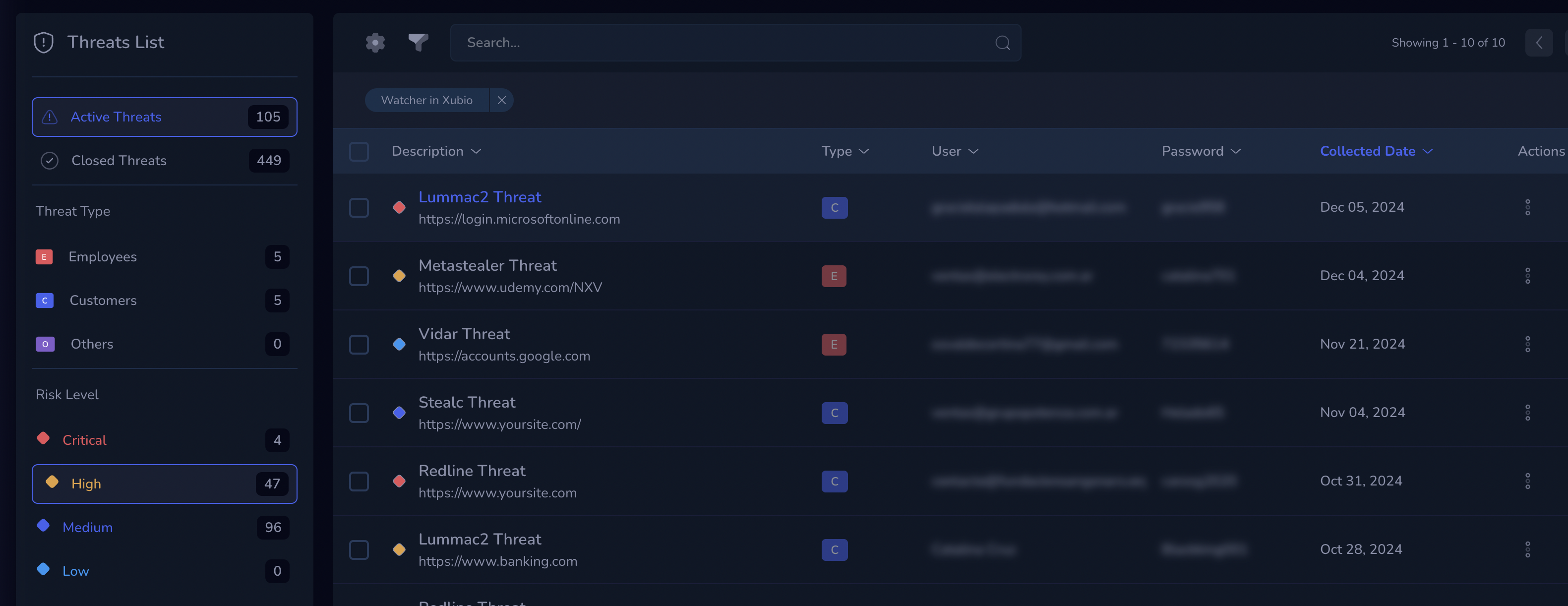
Task: Click Others purple O icon in sidebar
Action: coord(45,344)
